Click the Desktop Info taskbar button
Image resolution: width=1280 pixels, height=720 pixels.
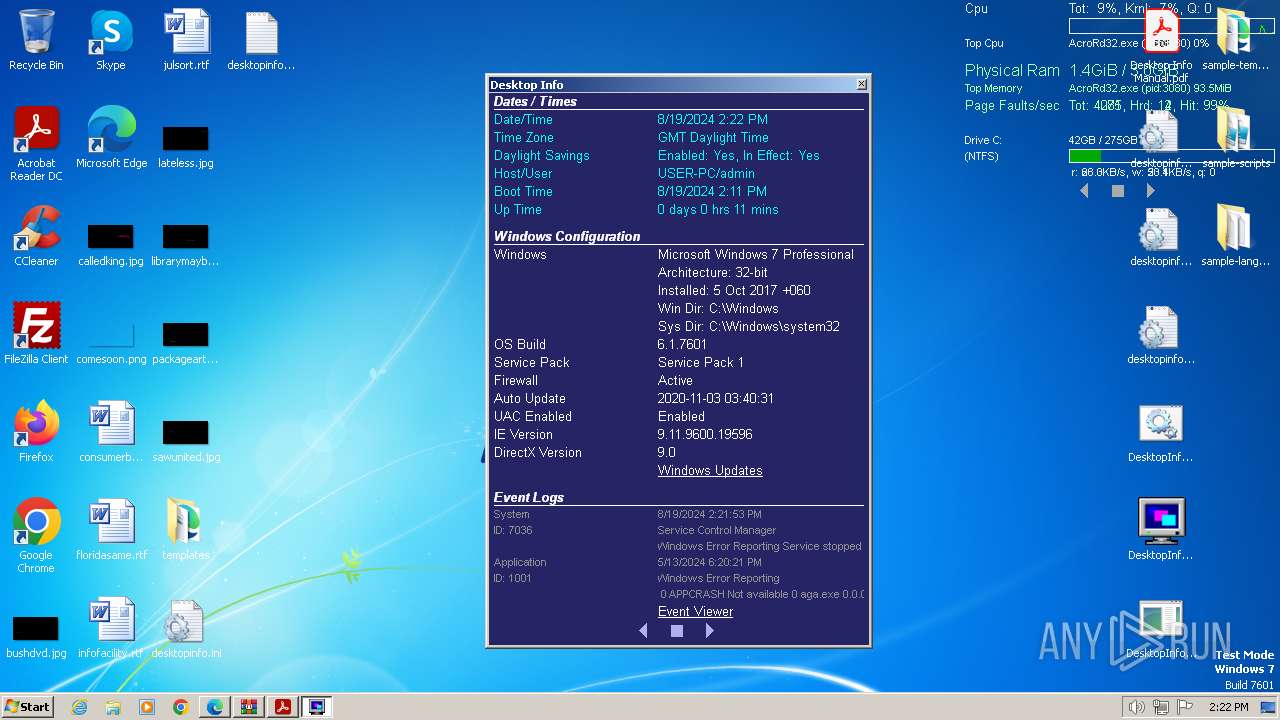317,707
